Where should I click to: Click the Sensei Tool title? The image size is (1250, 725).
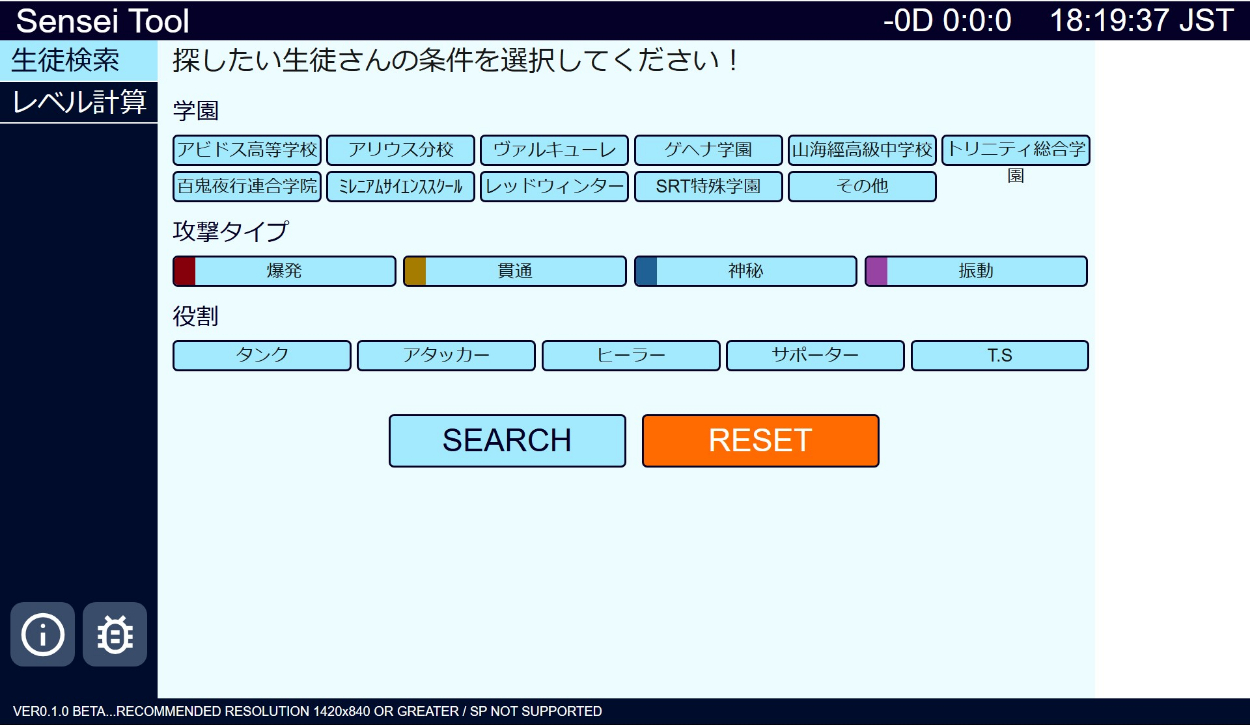(103, 21)
